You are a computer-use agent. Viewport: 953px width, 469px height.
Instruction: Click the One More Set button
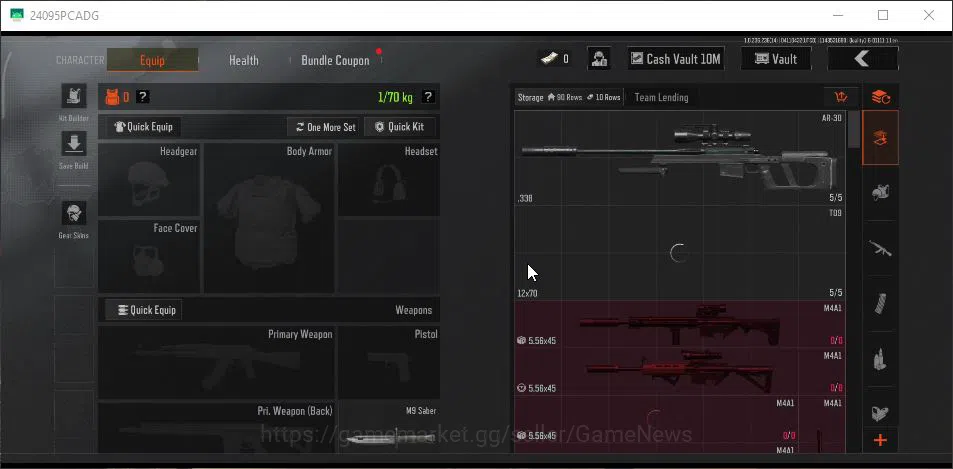[325, 127]
